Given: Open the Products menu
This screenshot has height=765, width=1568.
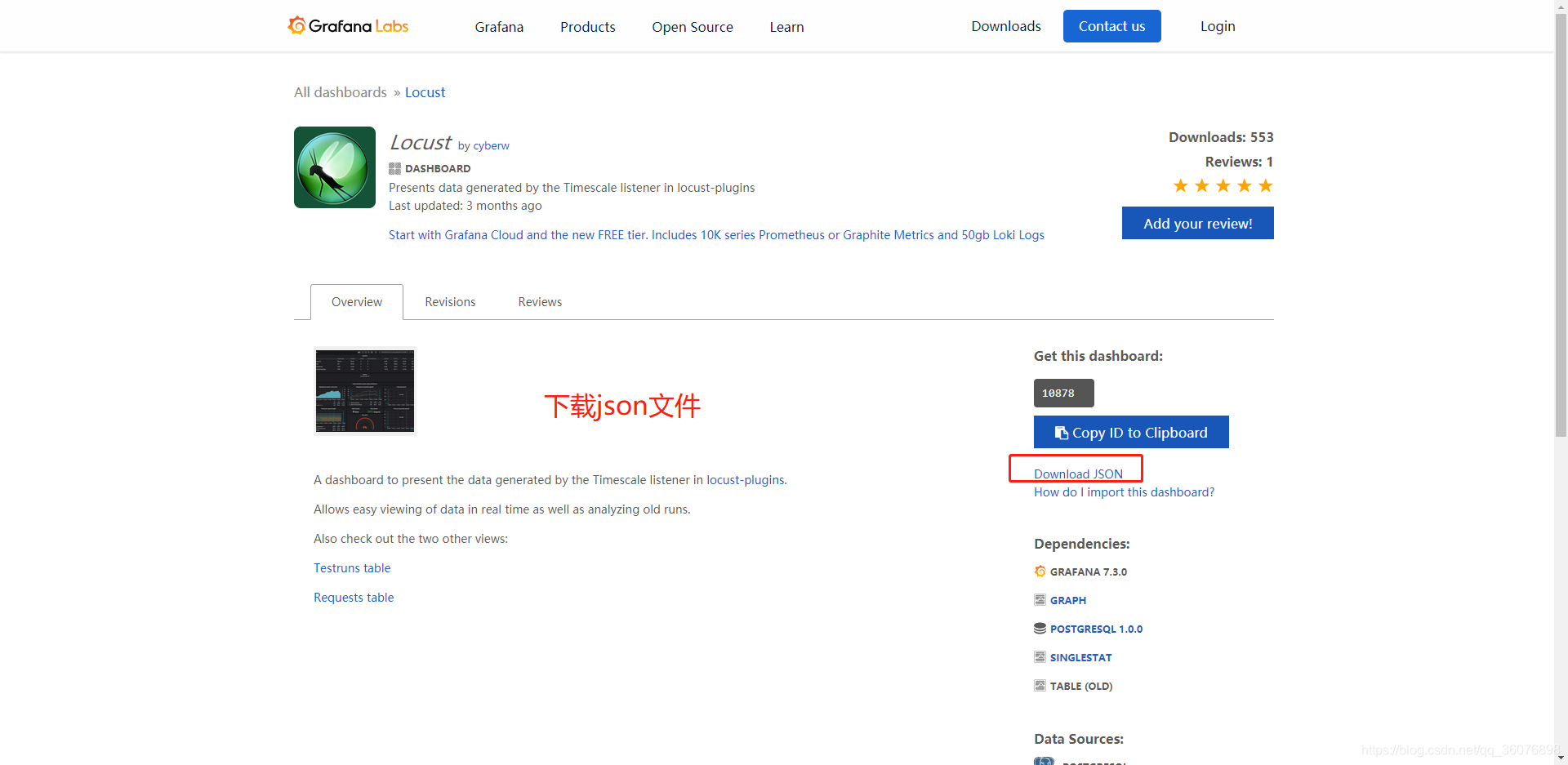Looking at the screenshot, I should [588, 27].
